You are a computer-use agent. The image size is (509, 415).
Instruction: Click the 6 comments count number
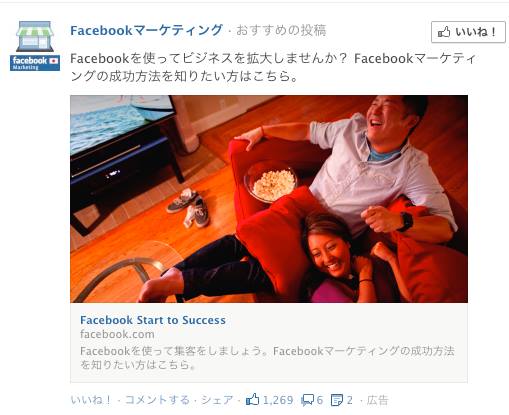(320, 400)
